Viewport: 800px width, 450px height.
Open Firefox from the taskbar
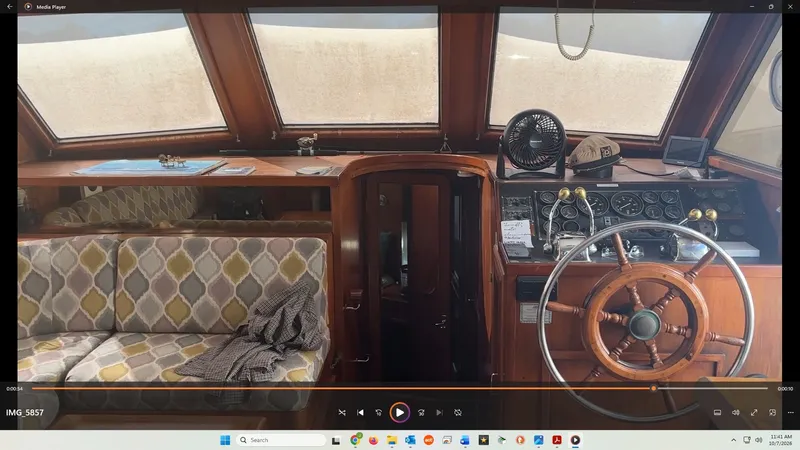[373, 440]
